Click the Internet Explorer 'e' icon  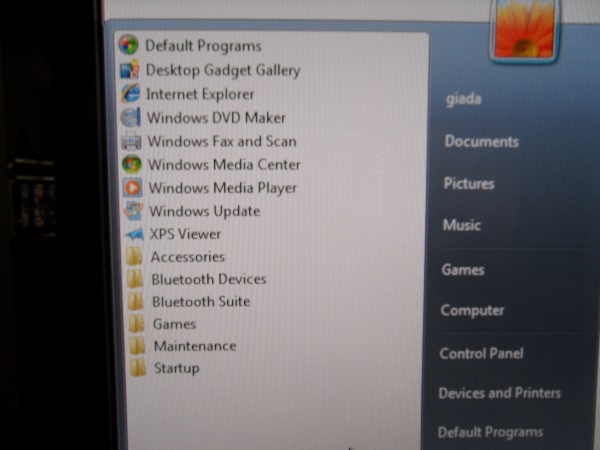130,93
